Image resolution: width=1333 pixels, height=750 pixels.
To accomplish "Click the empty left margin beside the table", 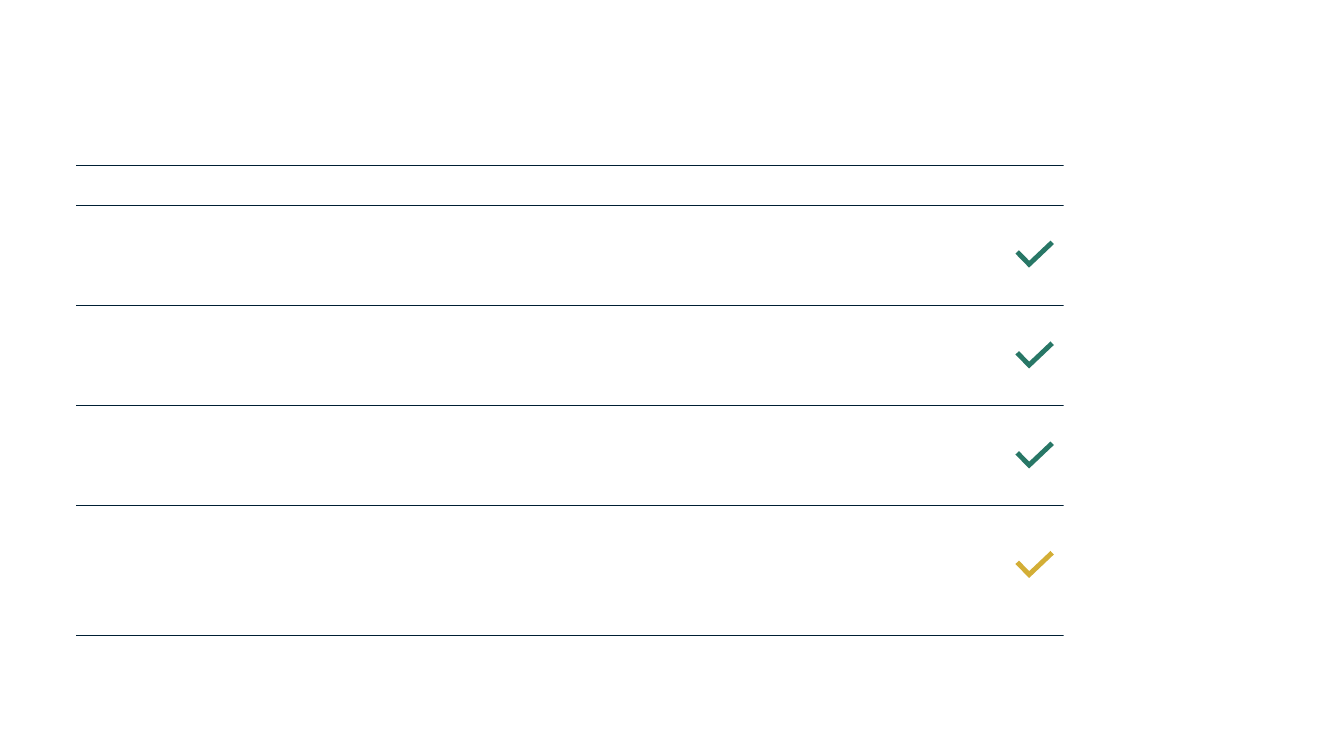I will point(37,400).
